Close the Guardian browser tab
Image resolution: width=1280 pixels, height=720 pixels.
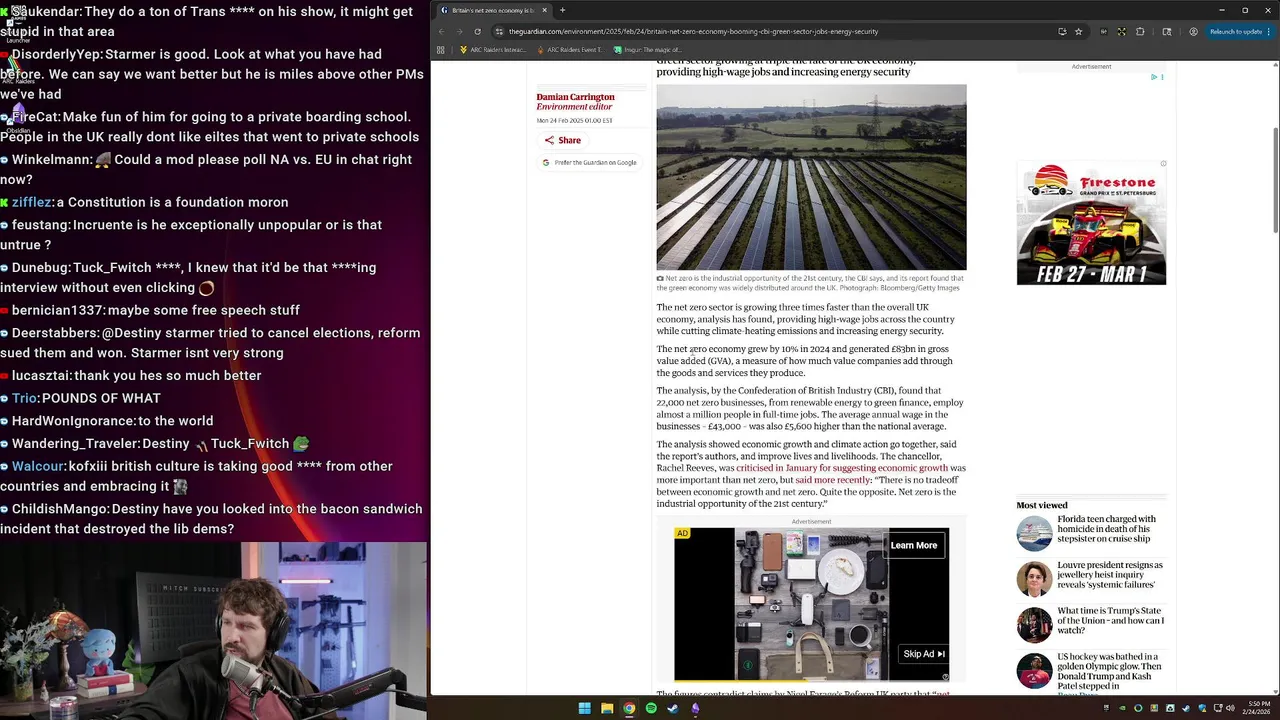click(x=545, y=10)
